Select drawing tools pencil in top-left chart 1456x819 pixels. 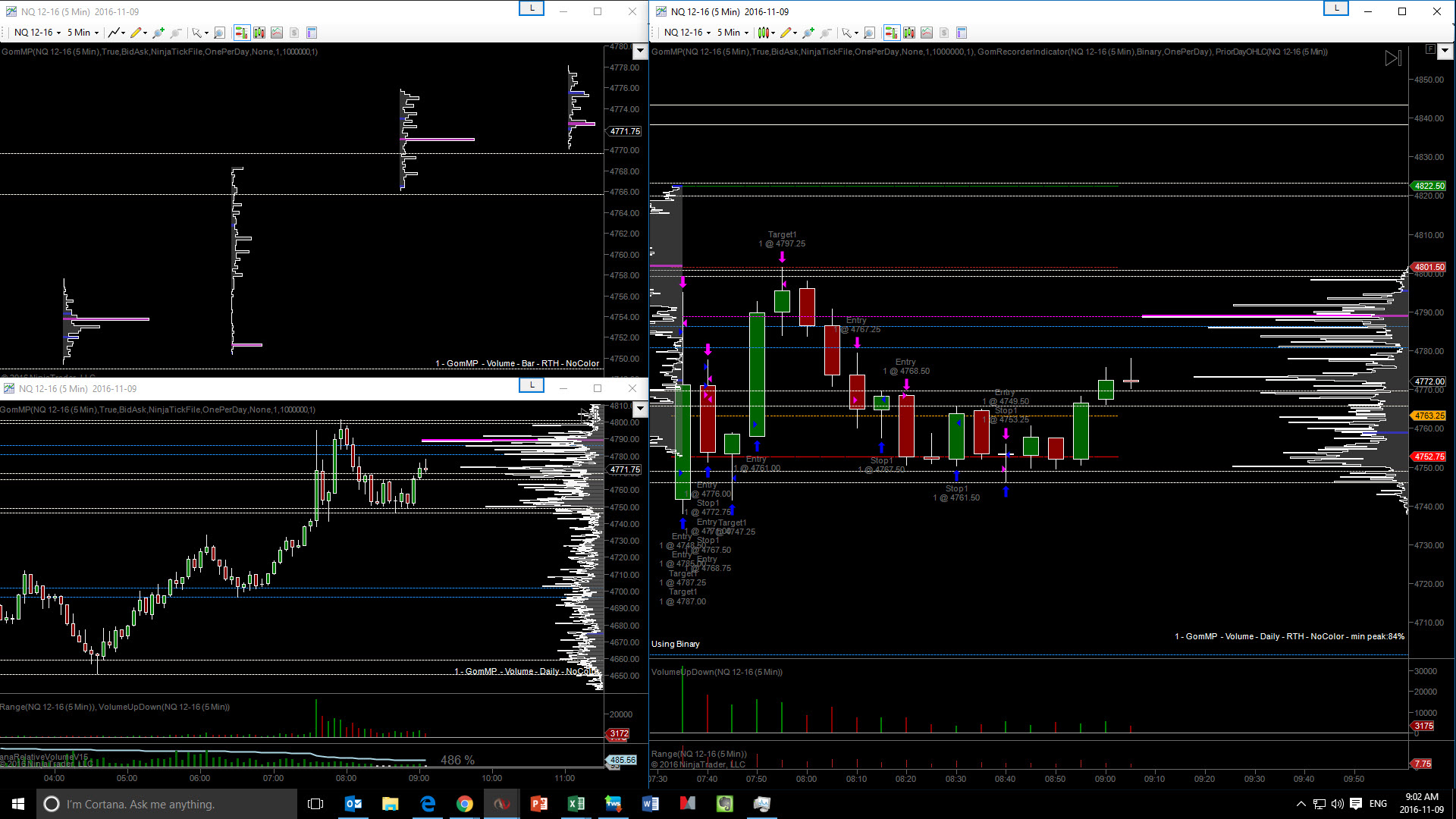138,33
